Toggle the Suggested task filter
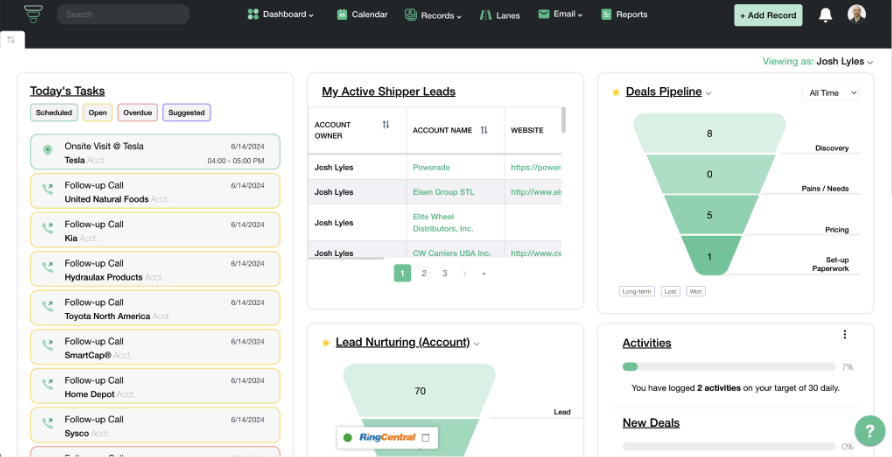 187,113
